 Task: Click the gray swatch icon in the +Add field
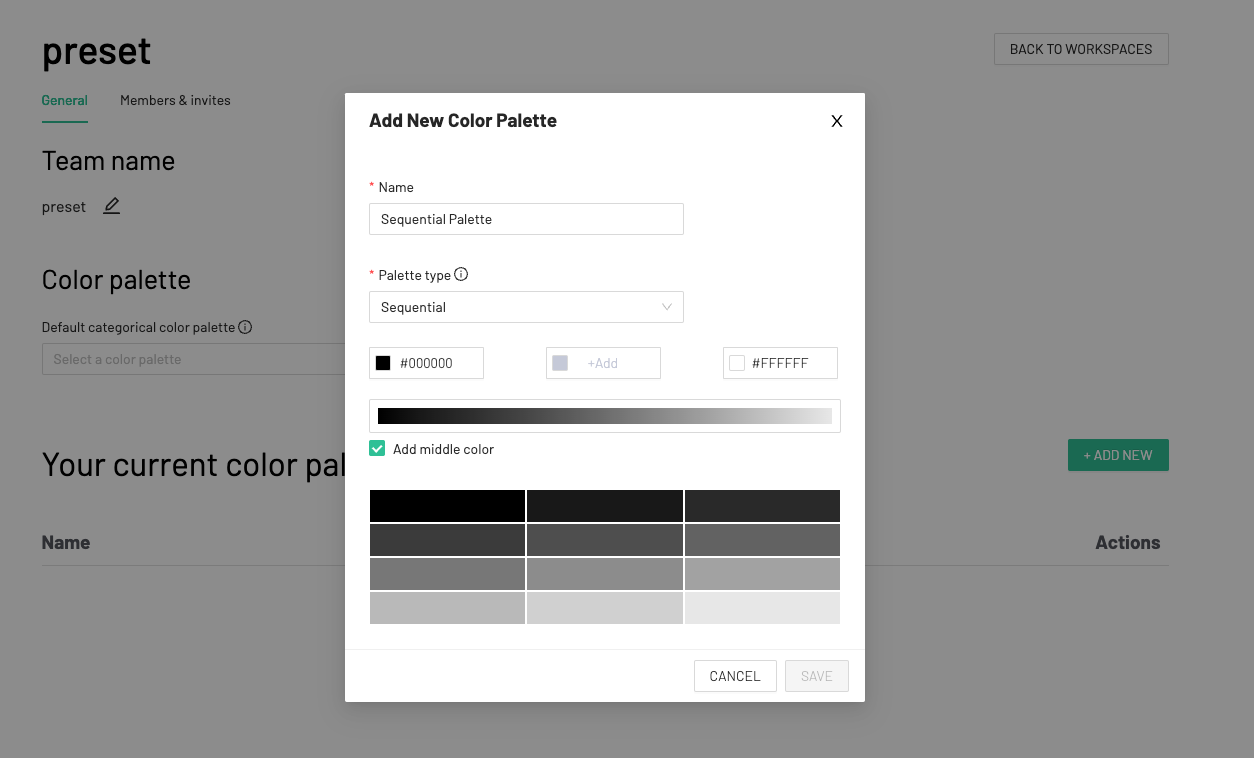tap(560, 362)
